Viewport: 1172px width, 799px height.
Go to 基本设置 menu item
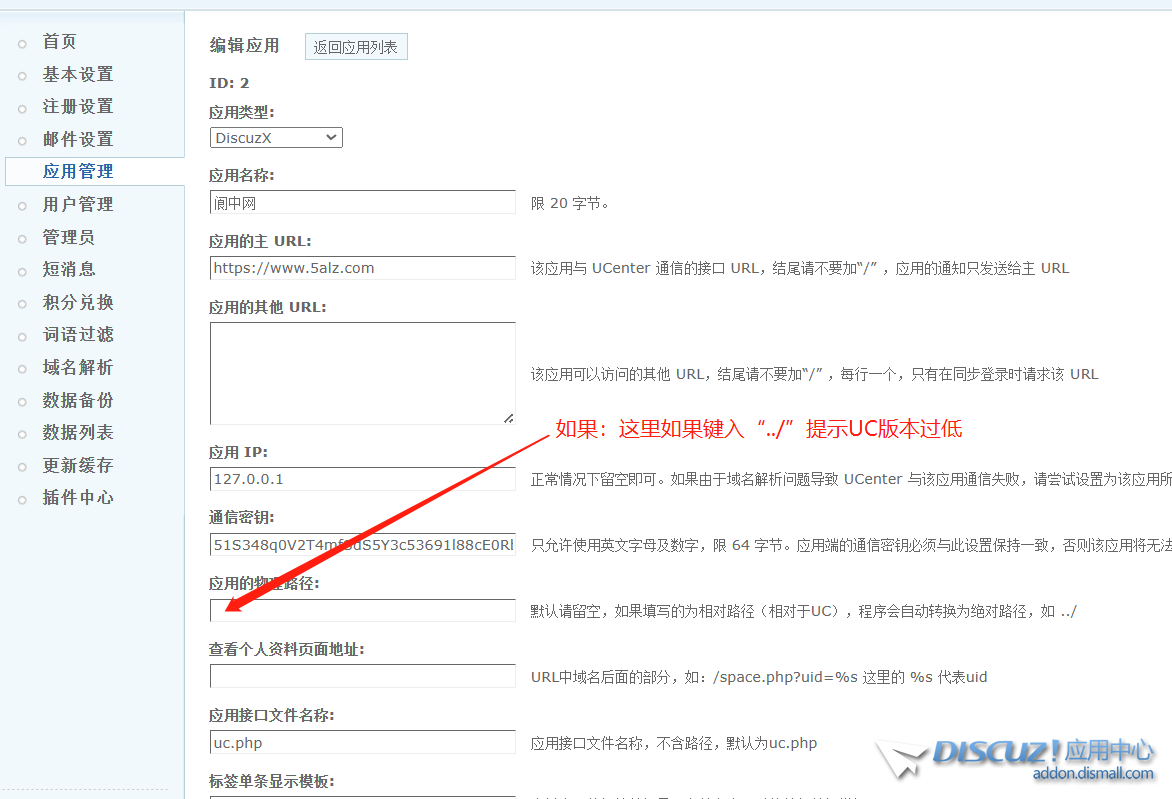point(77,75)
